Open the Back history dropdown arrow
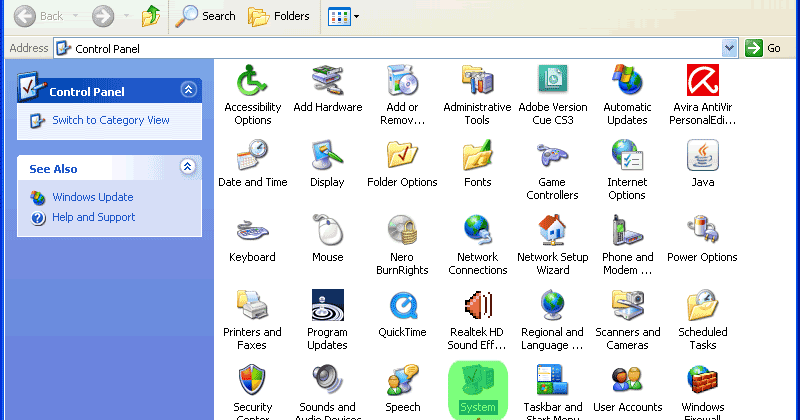 click(x=76, y=16)
